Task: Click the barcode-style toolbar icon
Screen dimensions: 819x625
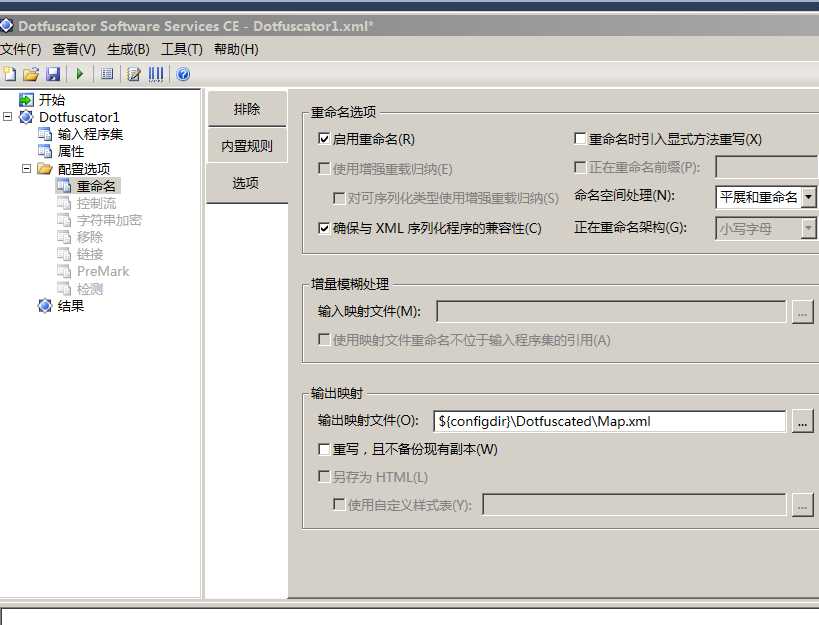Action: [156, 74]
